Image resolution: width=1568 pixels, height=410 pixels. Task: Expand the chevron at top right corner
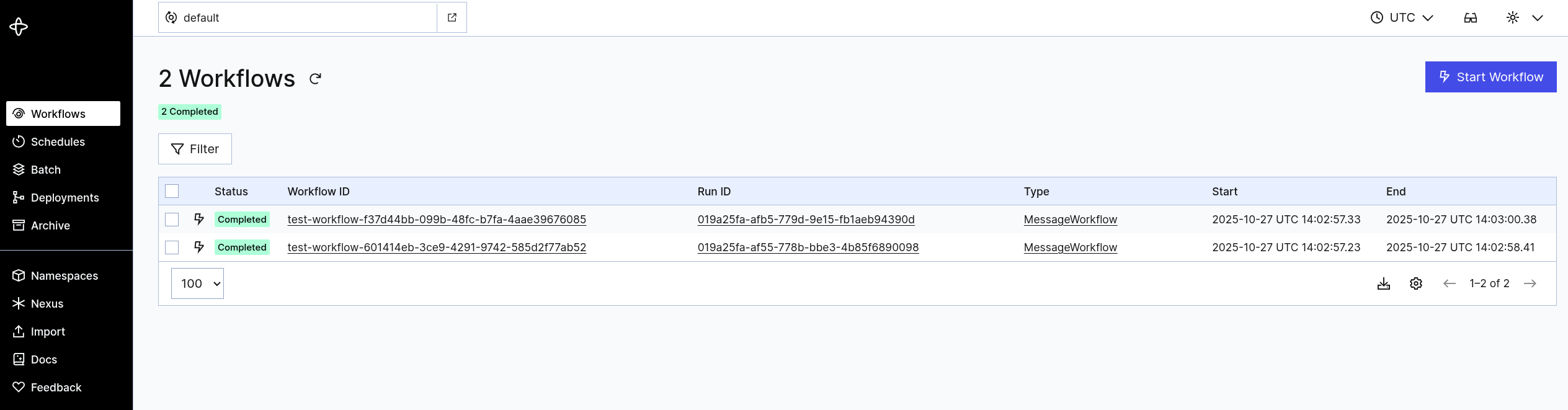(1538, 17)
